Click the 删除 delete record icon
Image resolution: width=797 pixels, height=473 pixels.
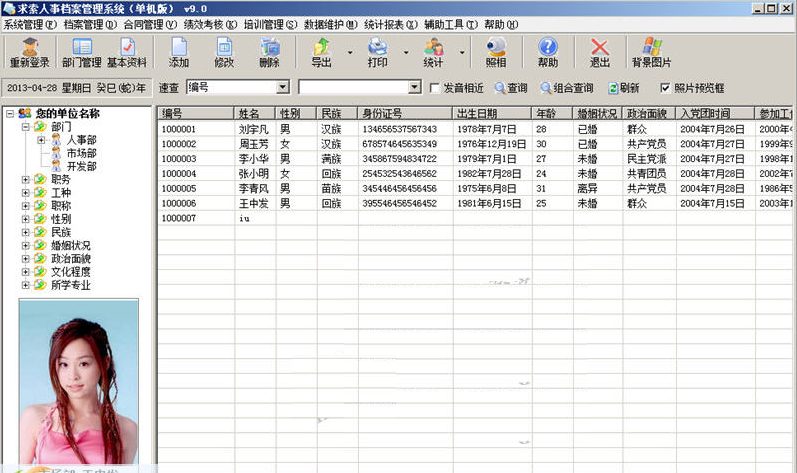pos(269,52)
